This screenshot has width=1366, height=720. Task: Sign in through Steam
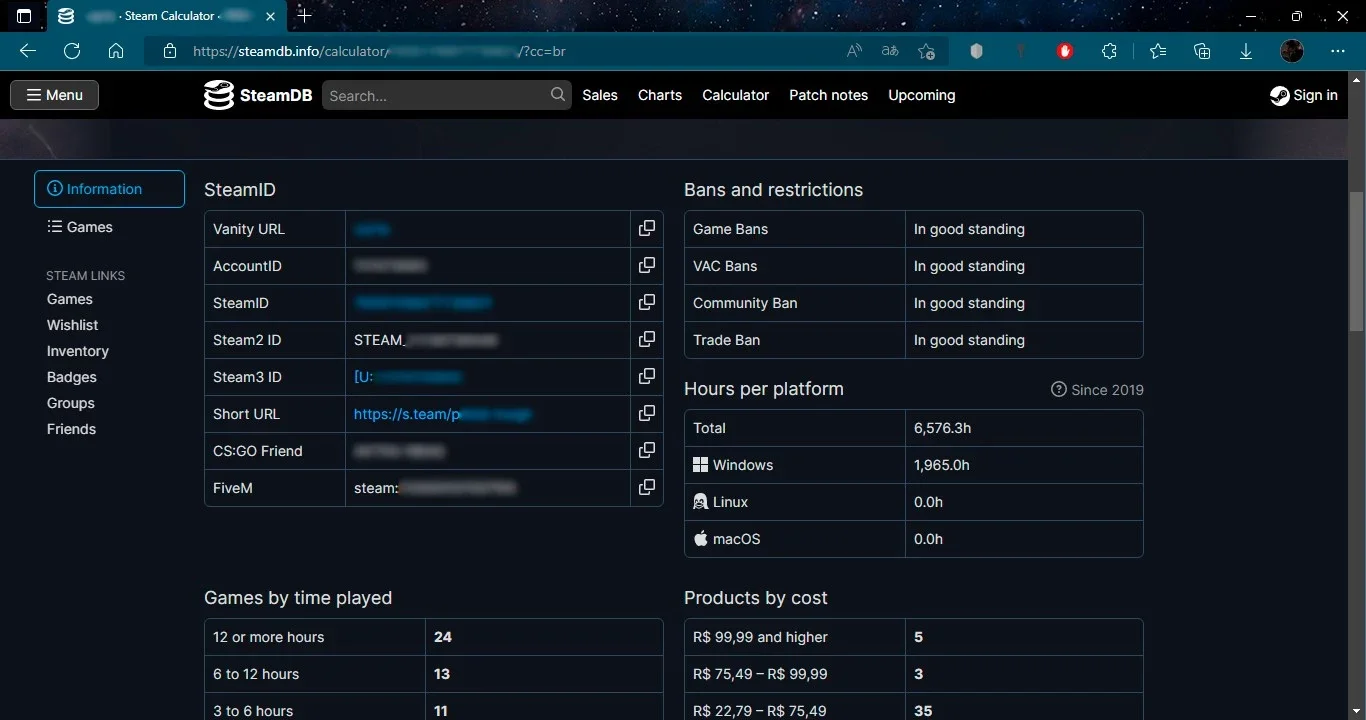(1303, 95)
